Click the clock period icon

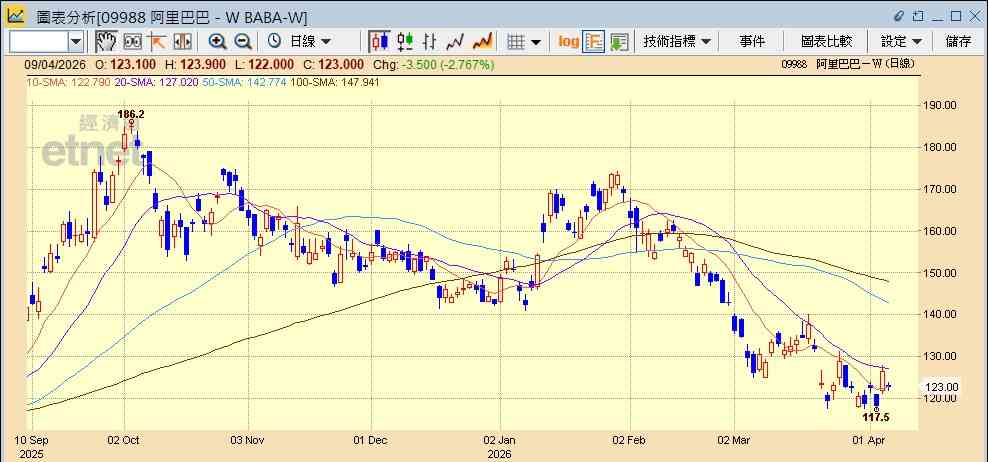pos(274,42)
